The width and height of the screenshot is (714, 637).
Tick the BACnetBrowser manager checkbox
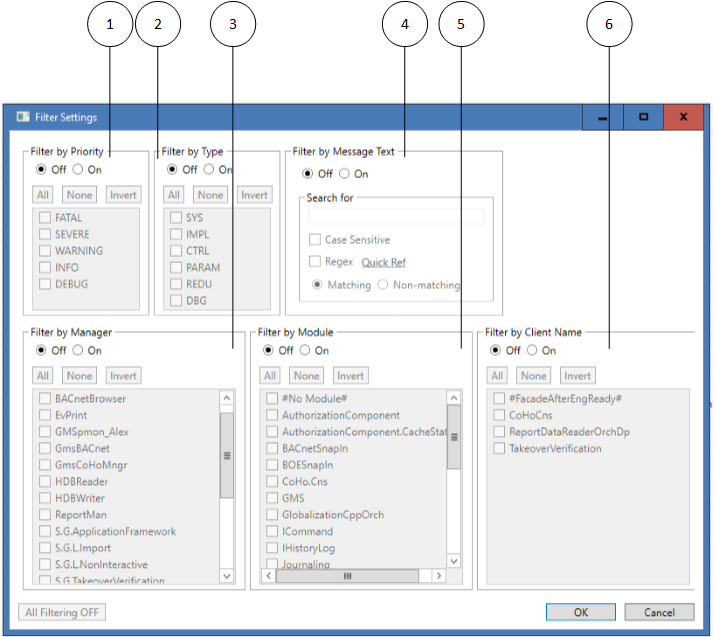[45, 398]
